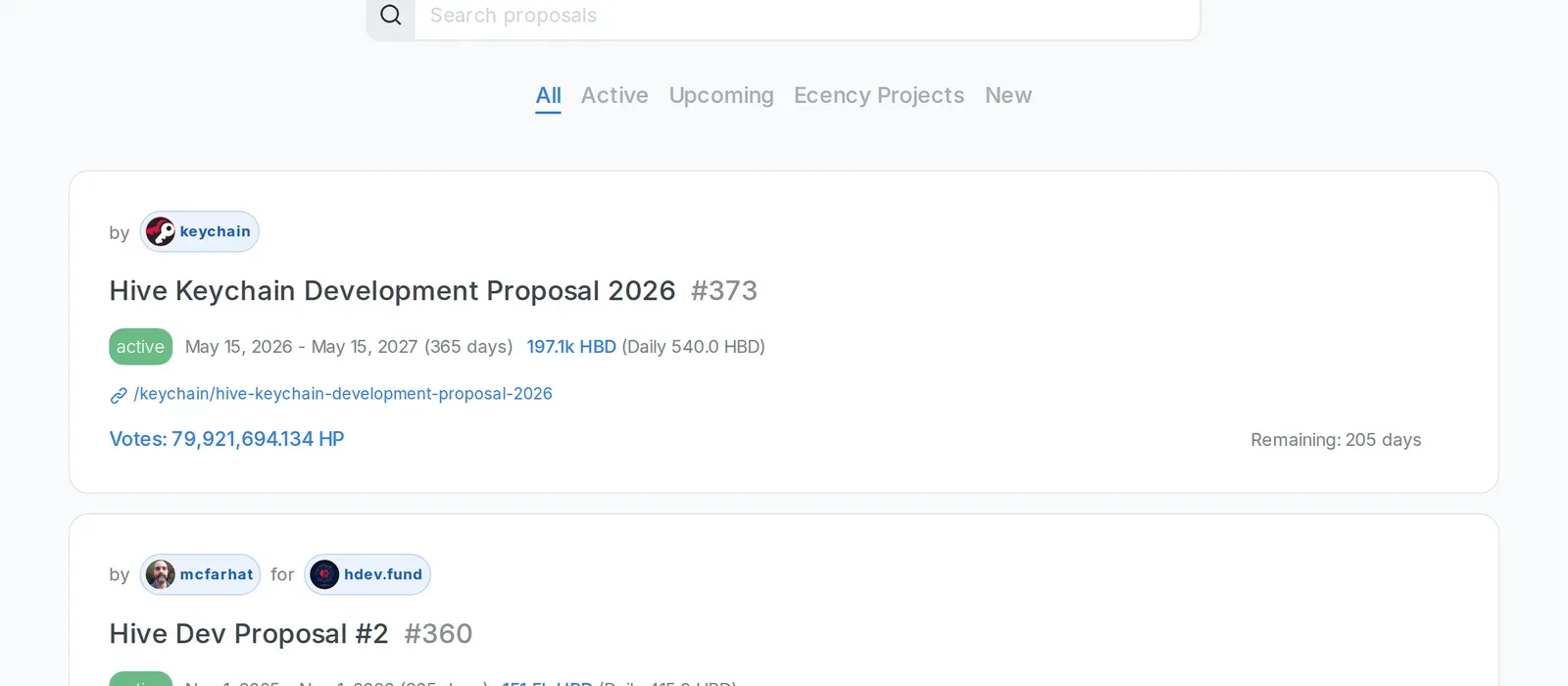The height and width of the screenshot is (686, 1568).
Task: Click proposal number #373
Action: pyautogui.click(x=724, y=291)
